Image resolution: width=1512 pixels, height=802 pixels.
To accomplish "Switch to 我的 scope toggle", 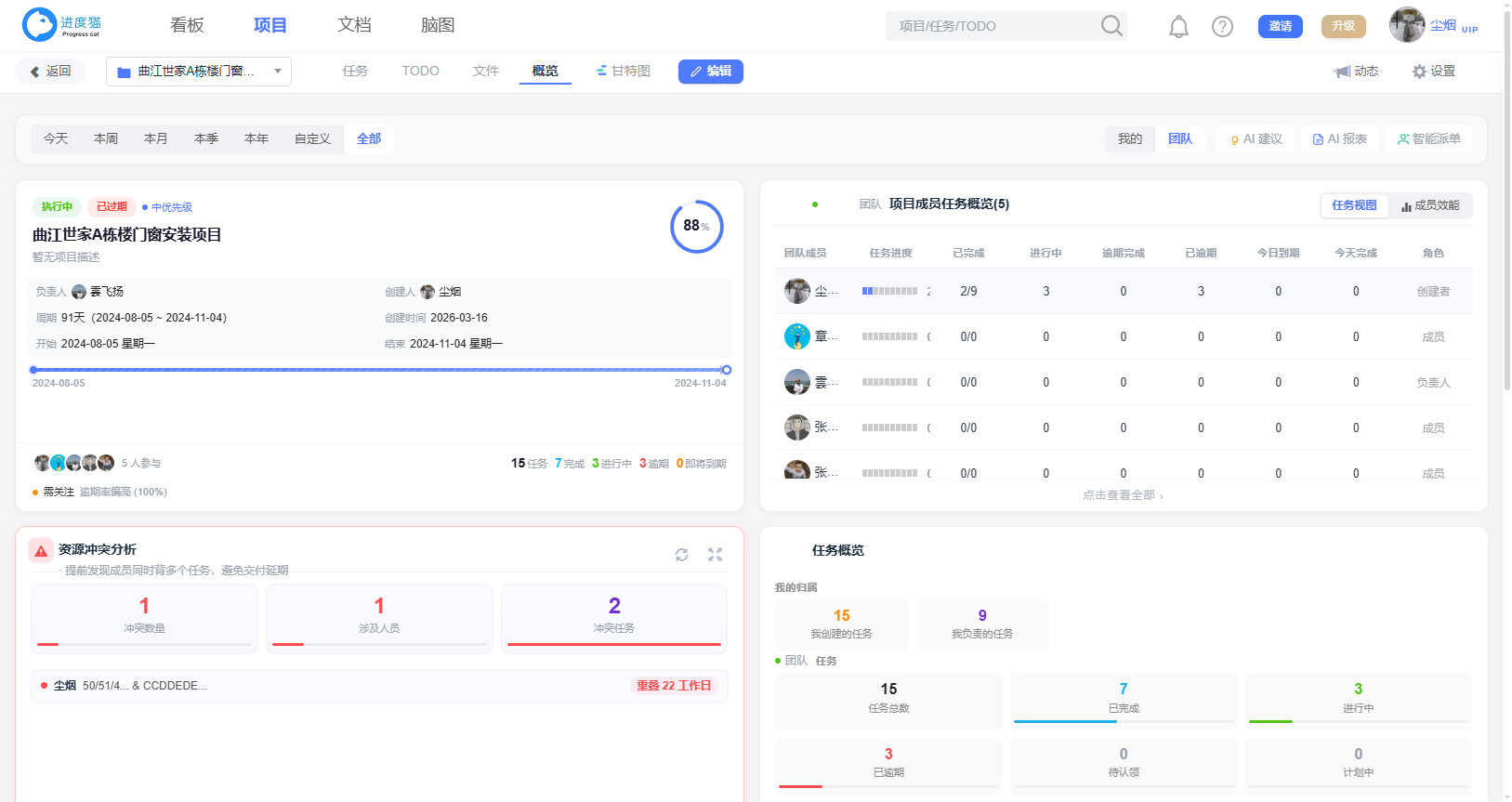I will tap(1130, 139).
